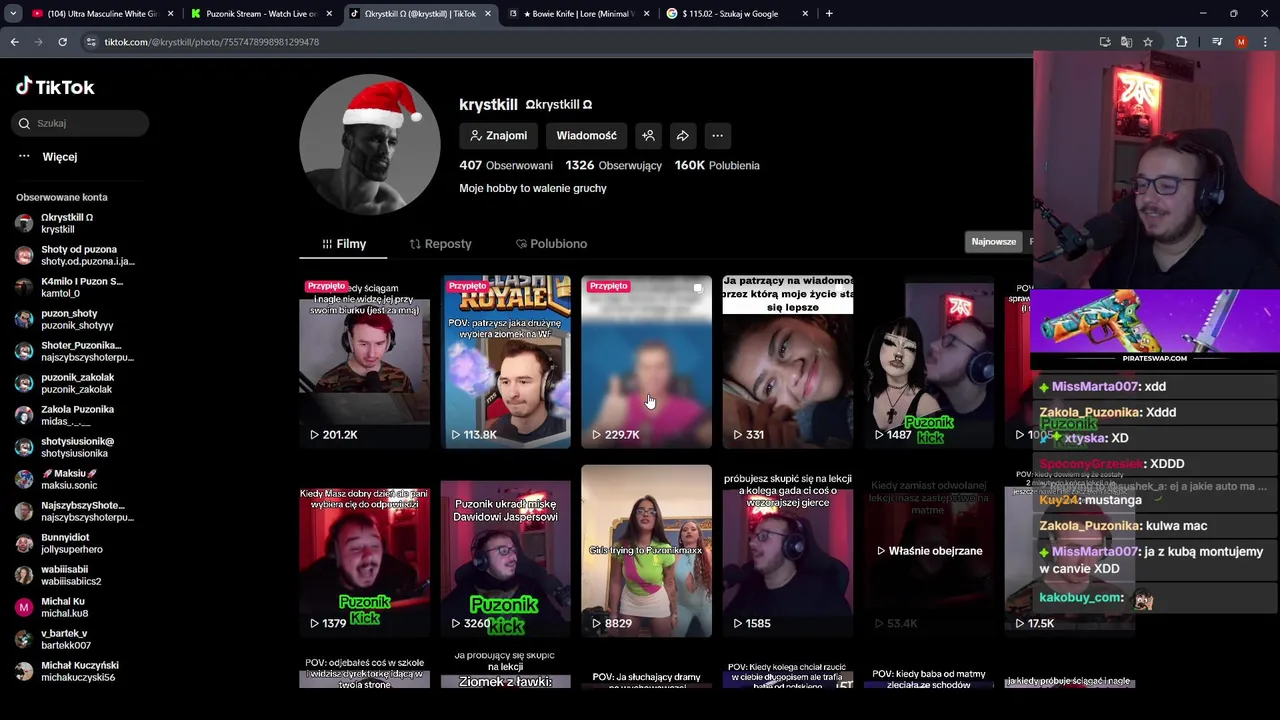Open puzon_shoty account in sidebar
Screen dimensions: 1280x720
75,319
